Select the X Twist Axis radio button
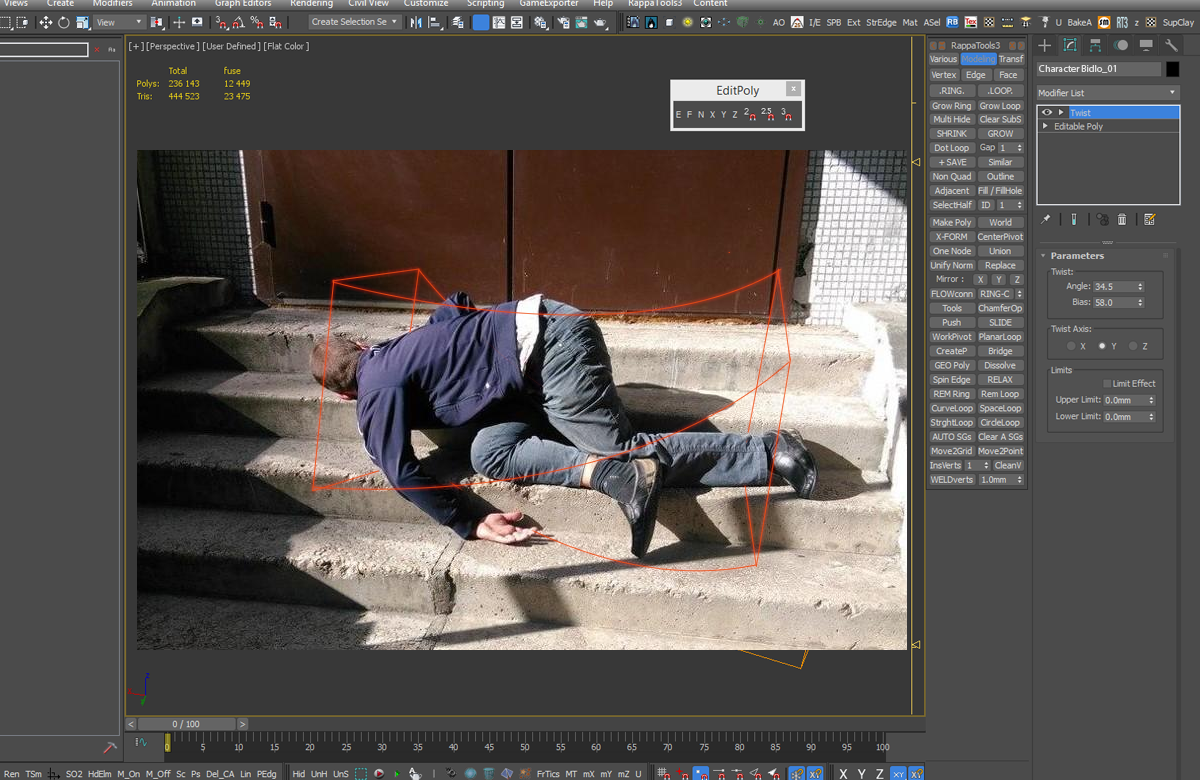The image size is (1200, 780). (1071, 346)
